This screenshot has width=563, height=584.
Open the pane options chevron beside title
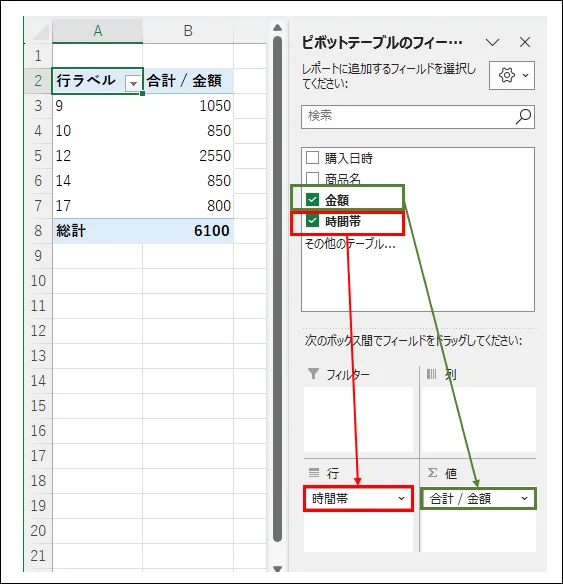coord(492,42)
